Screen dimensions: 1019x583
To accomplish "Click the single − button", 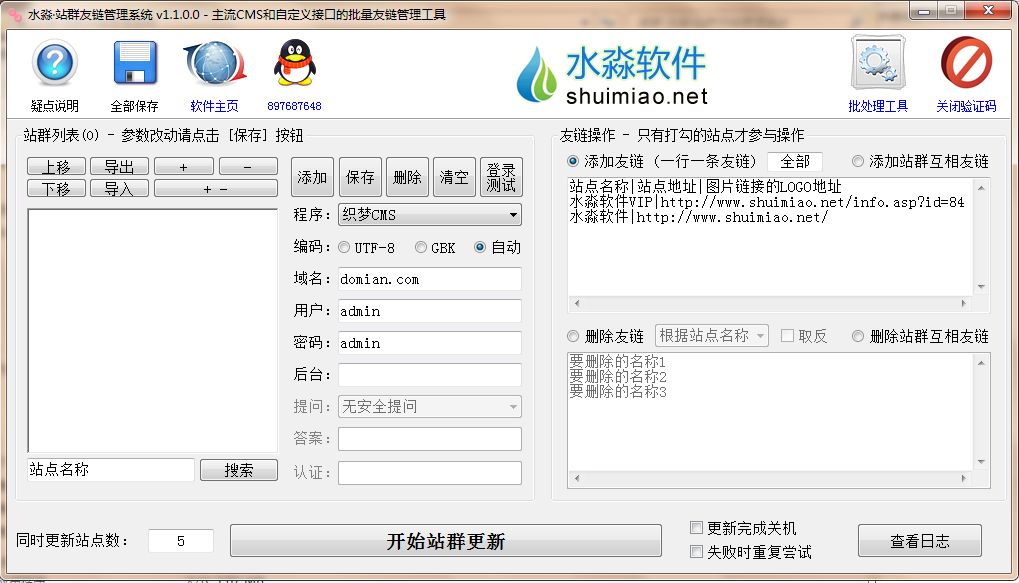I will pyautogui.click(x=248, y=167).
